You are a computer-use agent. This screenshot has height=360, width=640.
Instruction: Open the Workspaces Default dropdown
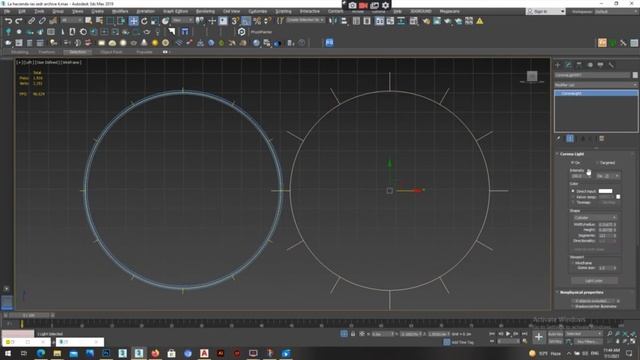click(x=616, y=11)
